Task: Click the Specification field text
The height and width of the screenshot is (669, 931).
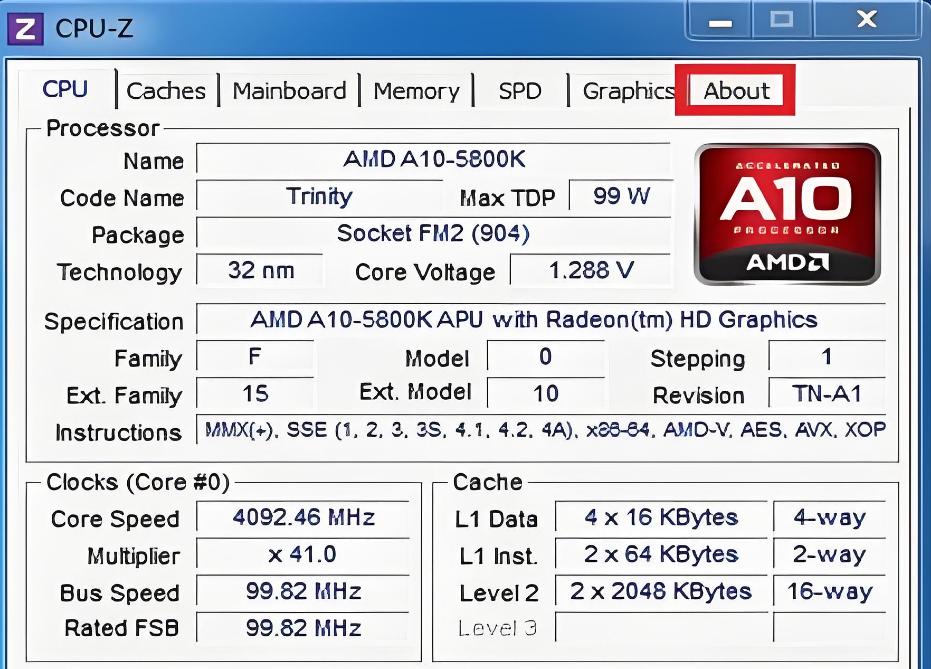Action: click(x=541, y=319)
